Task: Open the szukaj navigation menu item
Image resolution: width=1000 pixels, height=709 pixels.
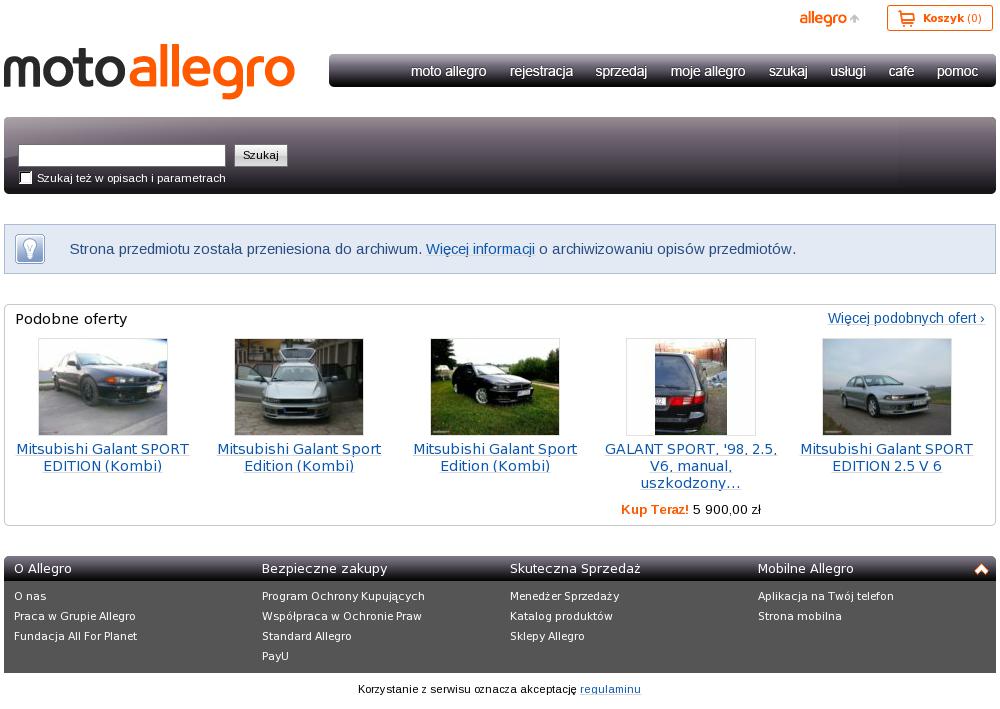Action: click(x=788, y=71)
